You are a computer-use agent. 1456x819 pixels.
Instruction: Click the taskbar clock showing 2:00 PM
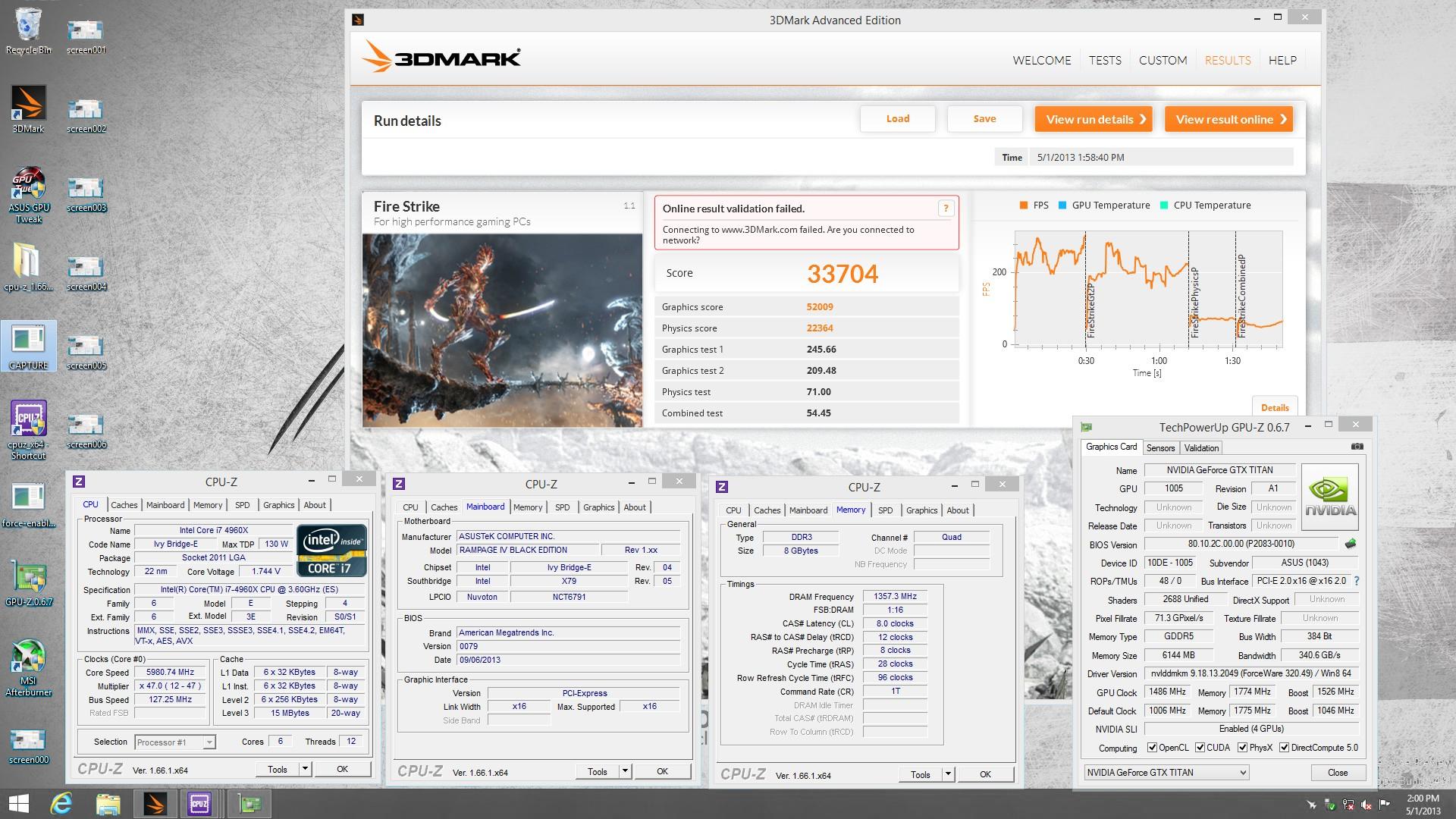point(1422,805)
